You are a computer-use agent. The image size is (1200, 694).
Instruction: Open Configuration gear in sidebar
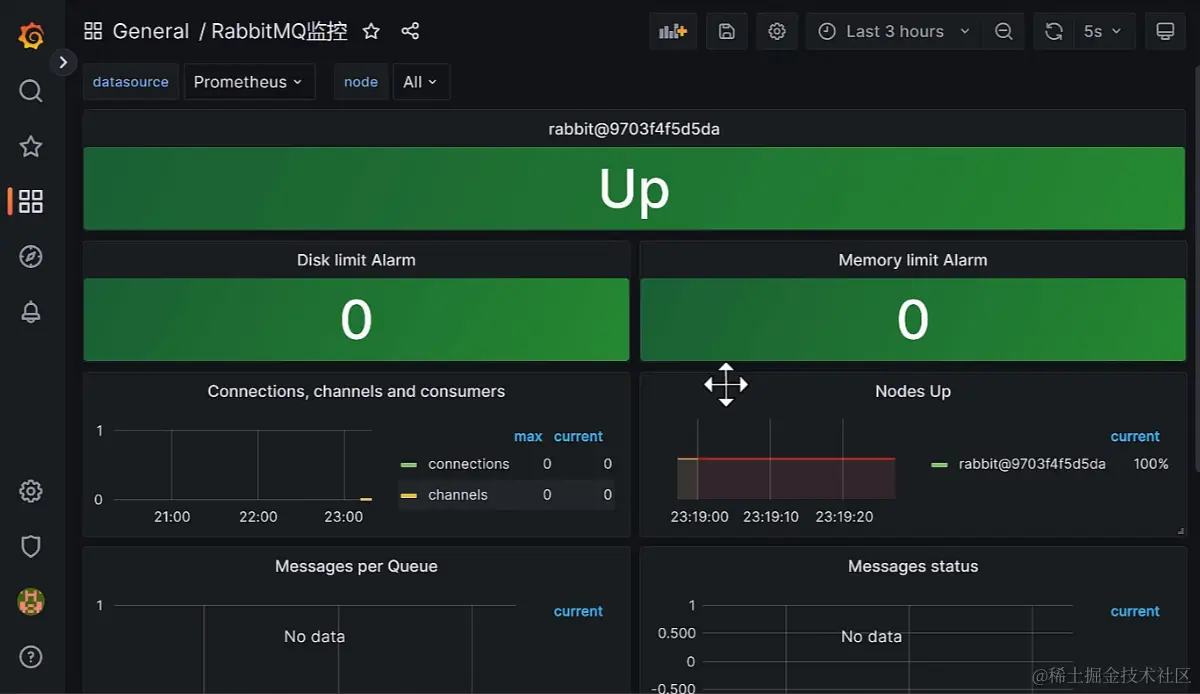(x=31, y=491)
